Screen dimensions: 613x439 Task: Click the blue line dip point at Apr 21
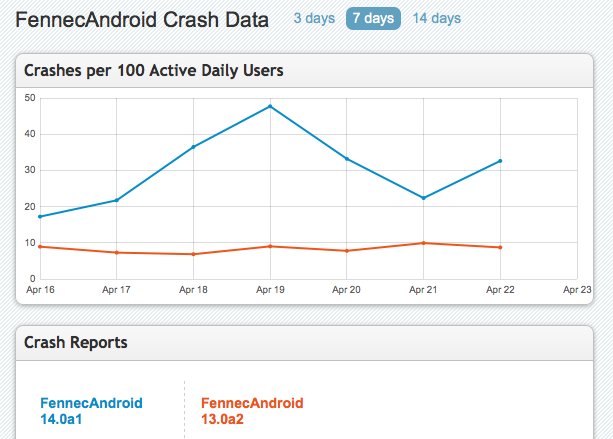pyautogui.click(x=423, y=198)
